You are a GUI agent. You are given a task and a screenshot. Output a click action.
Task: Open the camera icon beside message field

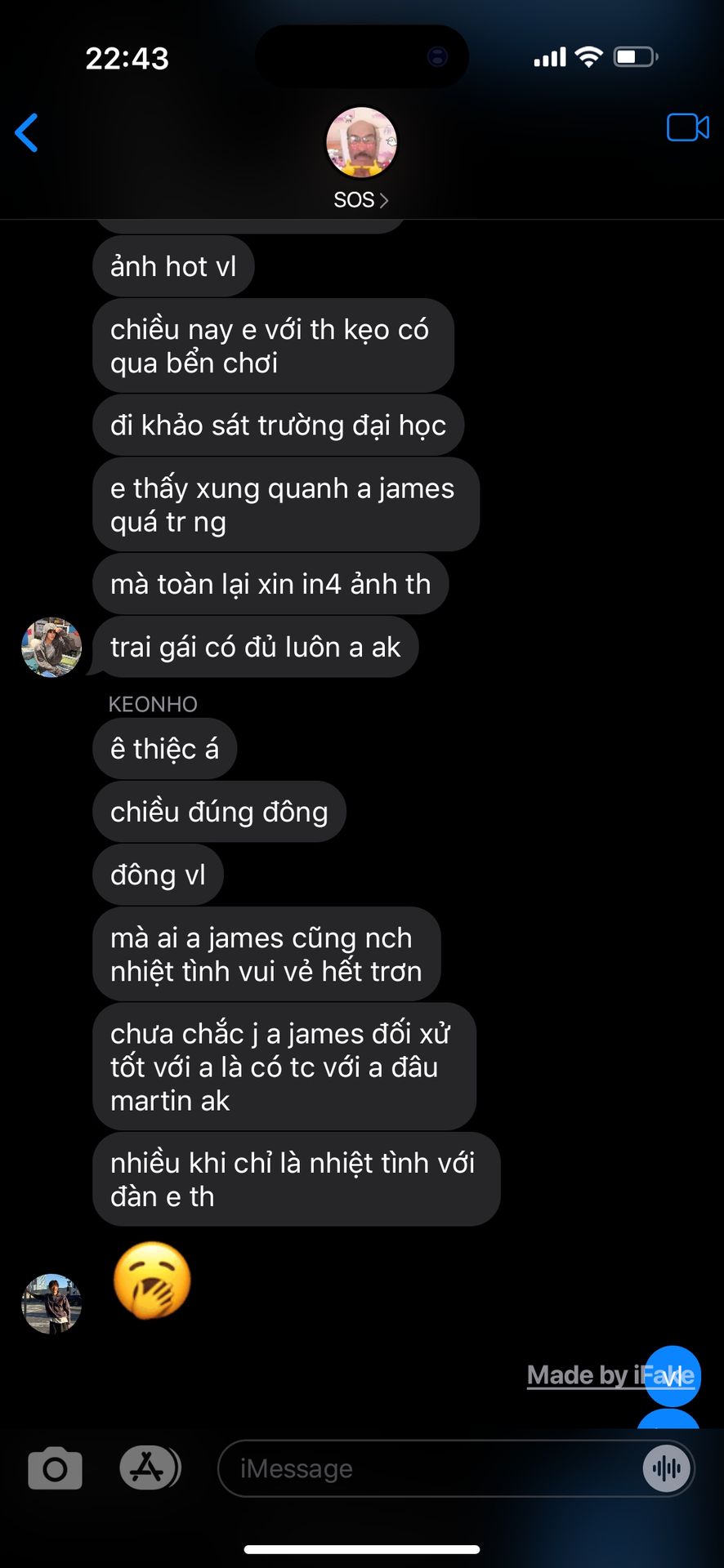[55, 1468]
